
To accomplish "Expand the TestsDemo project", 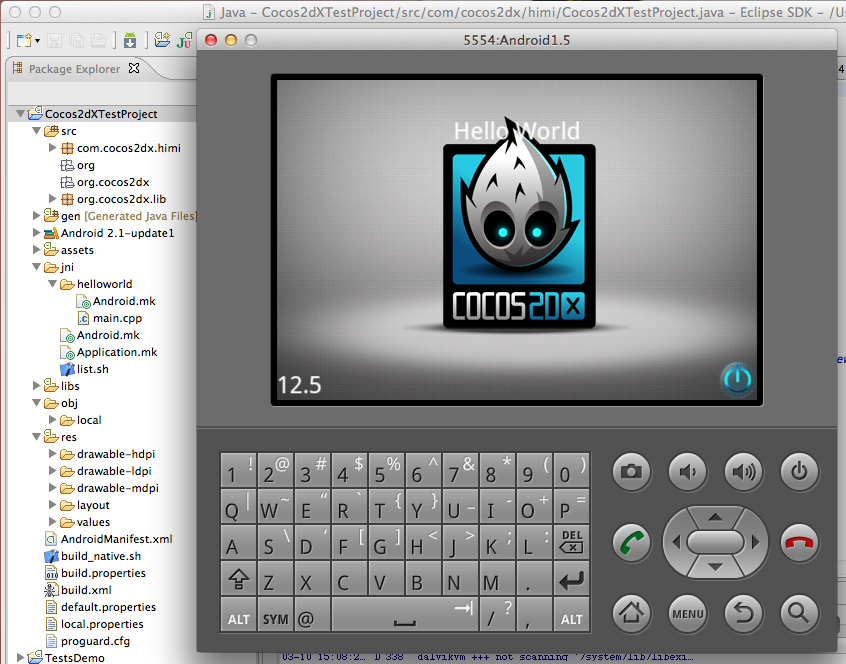I will coord(21,657).
